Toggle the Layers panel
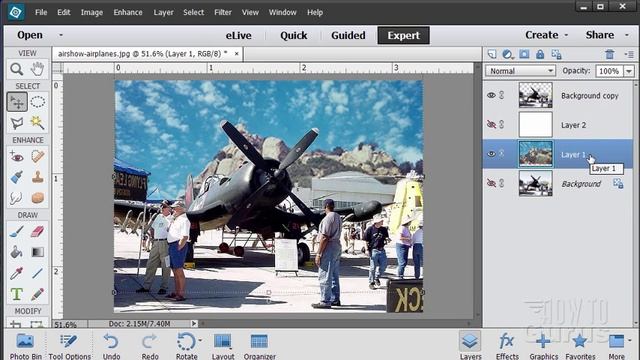Viewport: 640px width, 360px height. (x=470, y=345)
